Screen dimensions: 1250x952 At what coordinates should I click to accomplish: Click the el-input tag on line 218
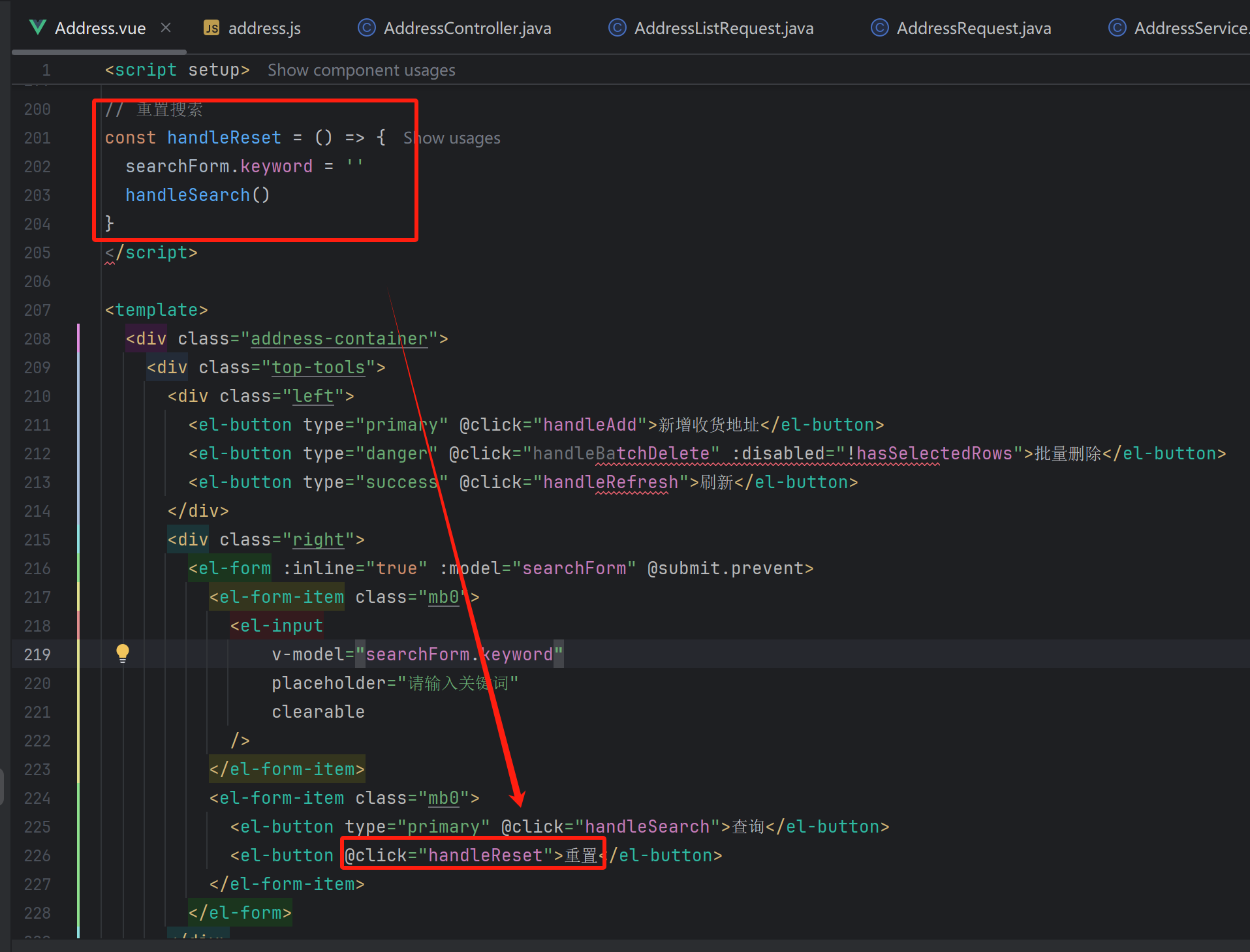click(276, 626)
